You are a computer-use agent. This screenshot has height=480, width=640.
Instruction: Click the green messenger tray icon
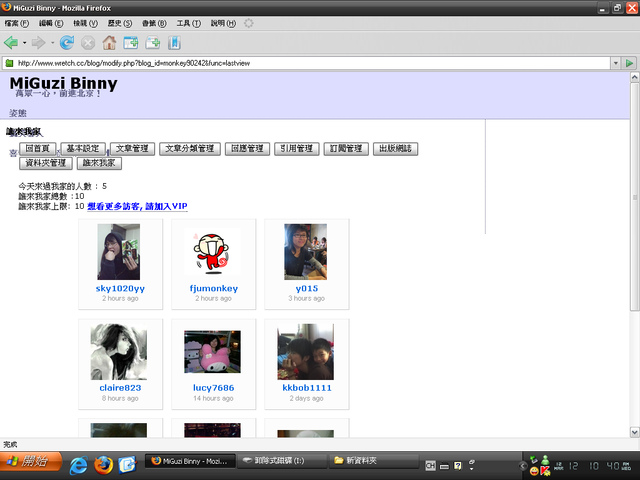coord(545,460)
